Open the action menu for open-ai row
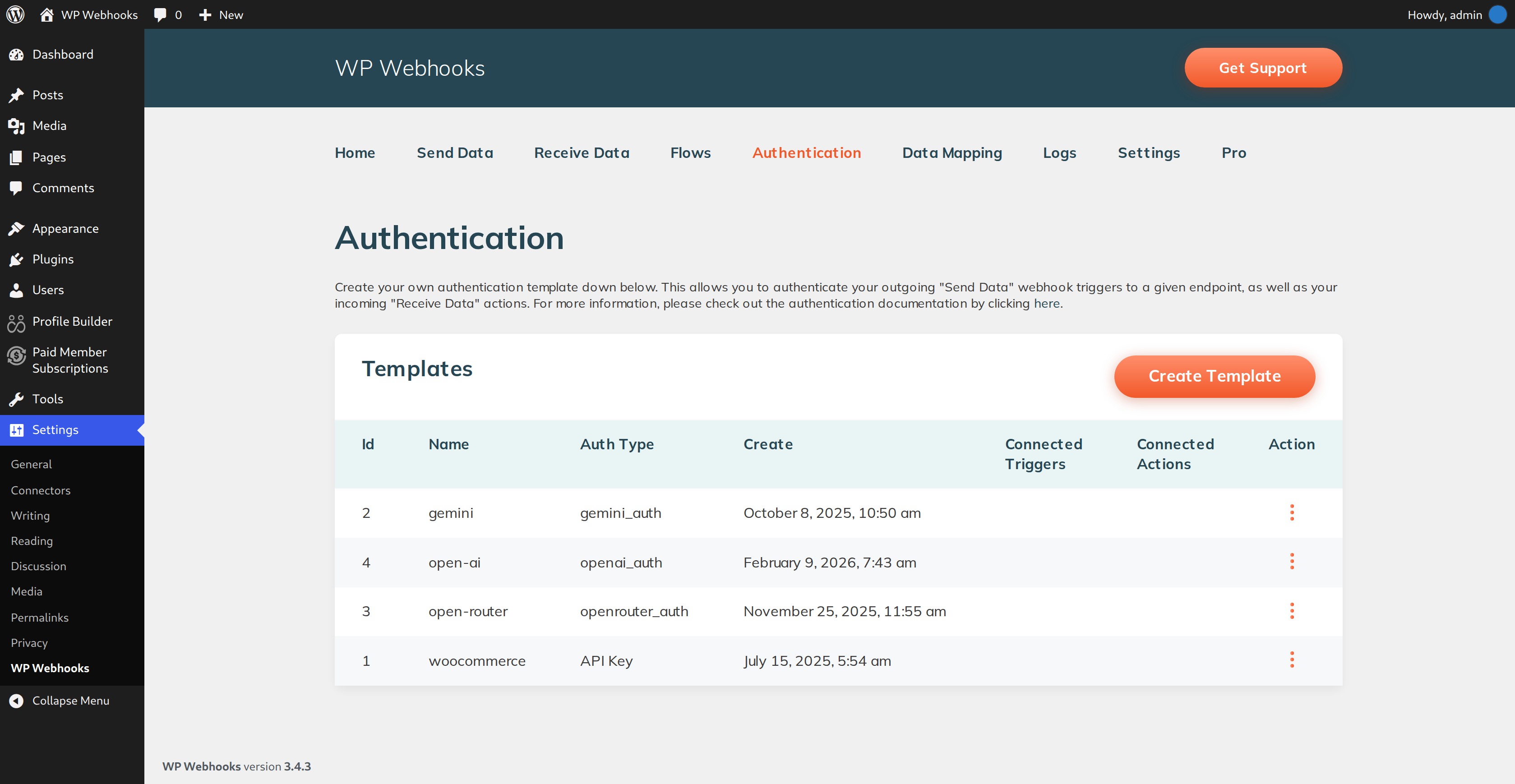 click(1292, 562)
